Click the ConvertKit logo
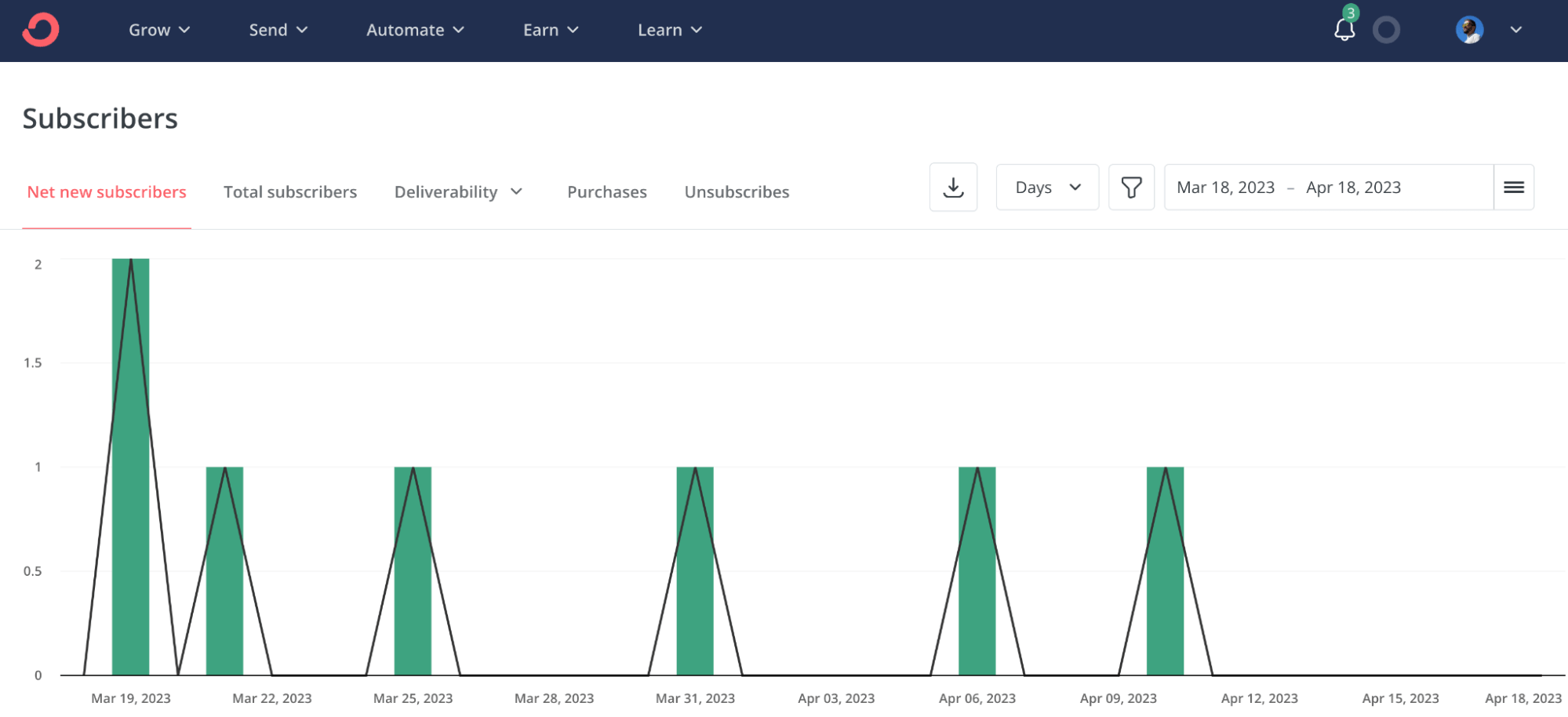1568x717 pixels. (x=40, y=30)
